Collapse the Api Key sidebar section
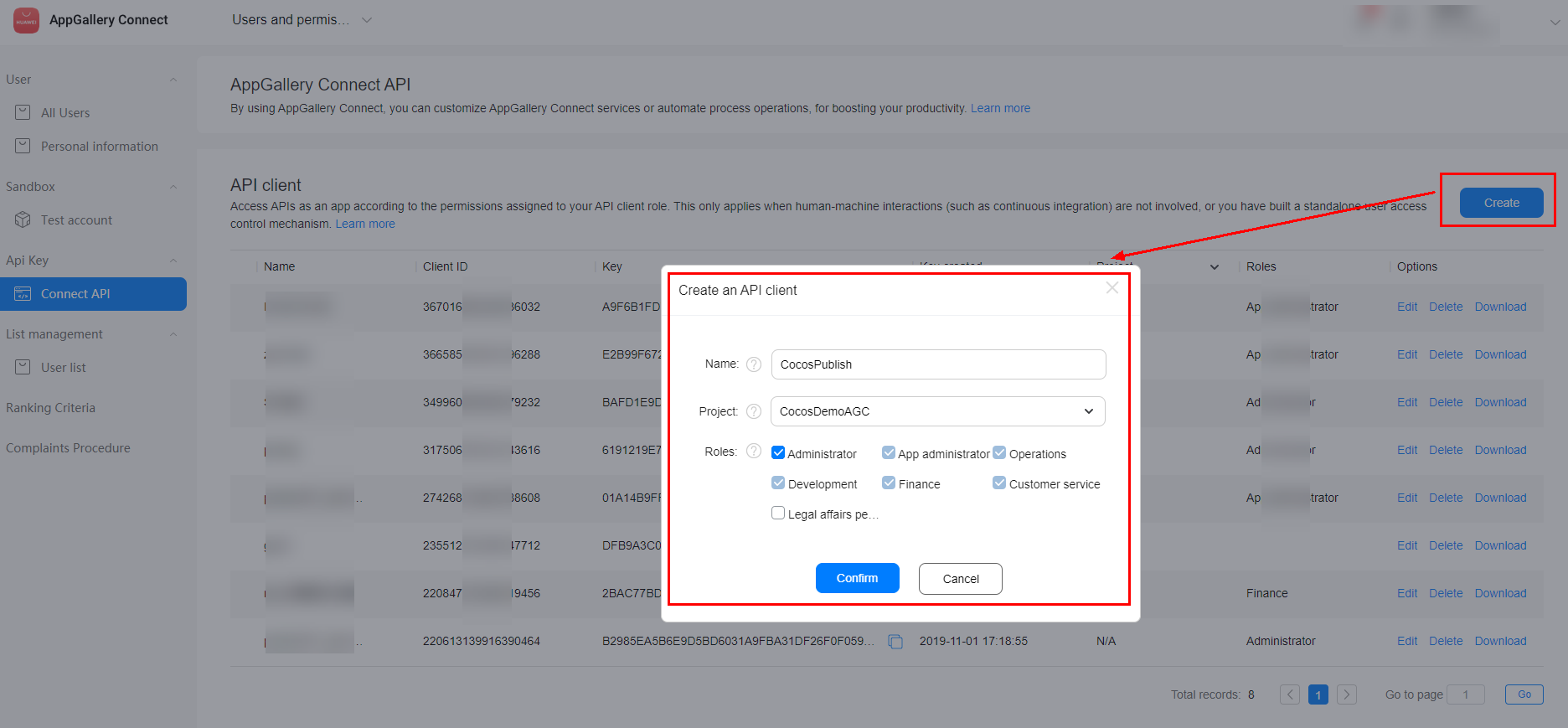This screenshot has width=1568, height=728. [x=173, y=261]
